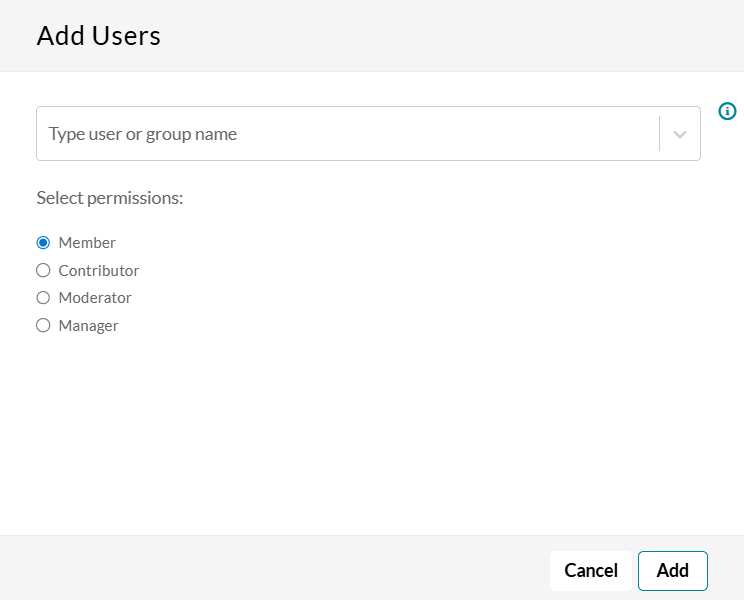Image resolution: width=744 pixels, height=600 pixels.
Task: Pick the Moderator radio button
Action: click(43, 297)
